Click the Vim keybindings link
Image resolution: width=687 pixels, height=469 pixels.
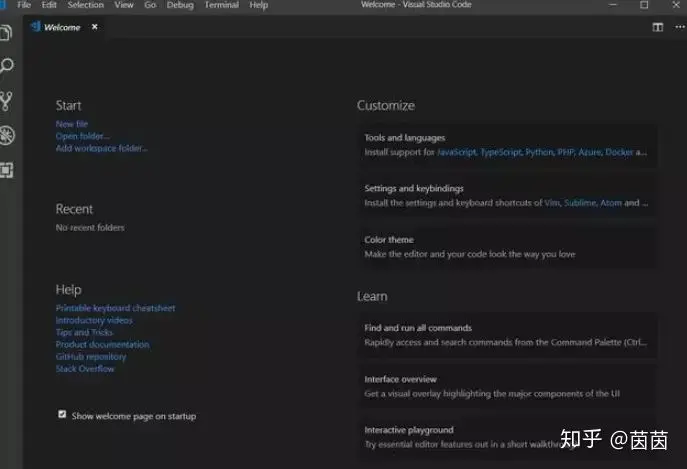pyautogui.click(x=552, y=203)
